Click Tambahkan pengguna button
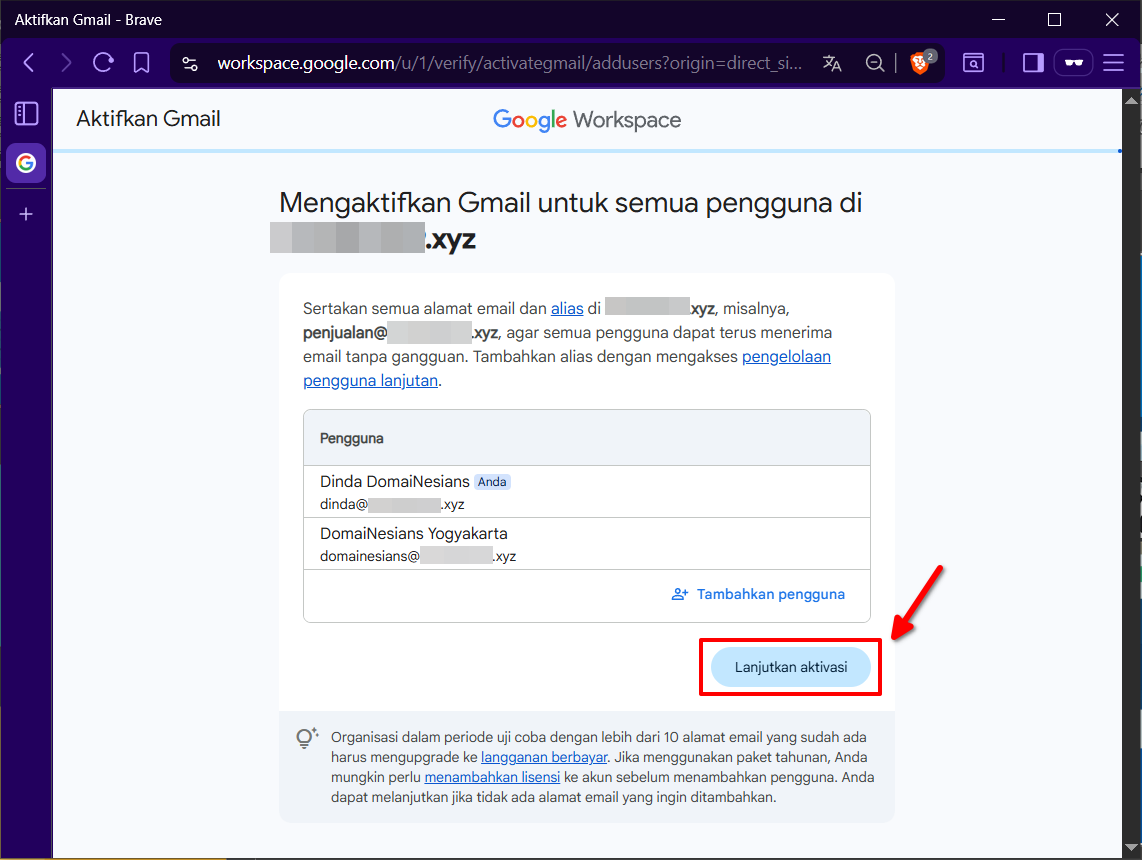The image size is (1142, 860). [x=758, y=594]
